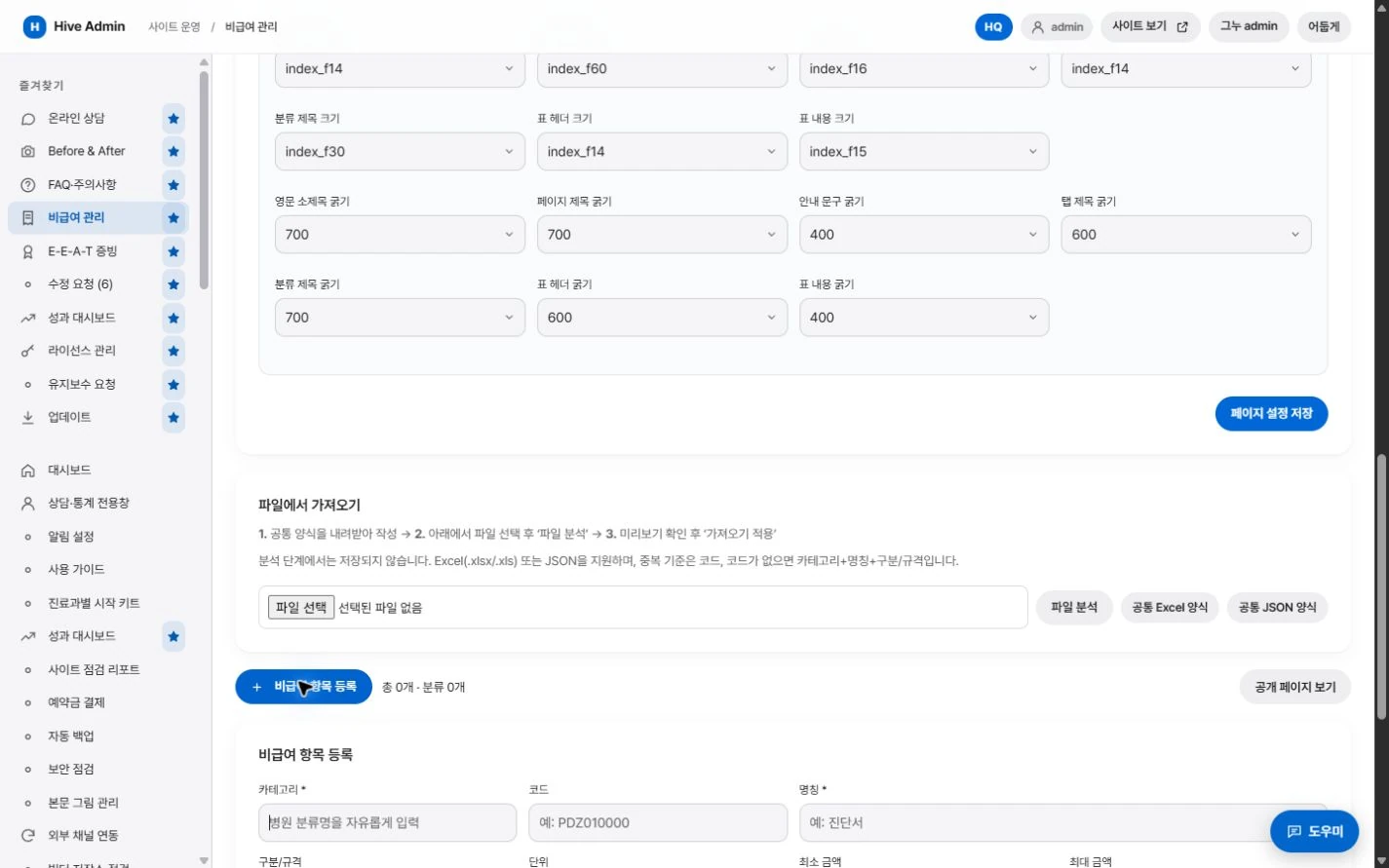Click the 외부 채널 연동 sync icon

tap(28, 836)
